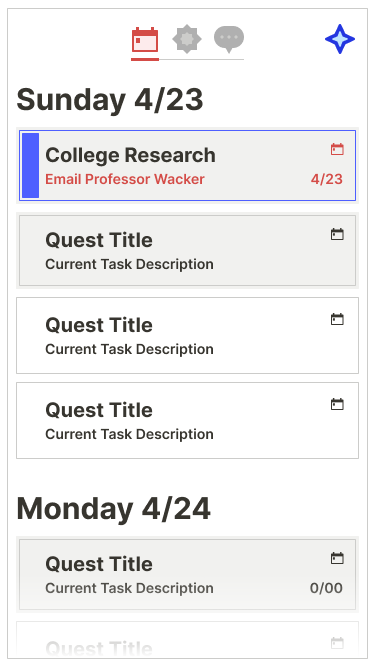Select the first white Quest Title card

click(188, 336)
